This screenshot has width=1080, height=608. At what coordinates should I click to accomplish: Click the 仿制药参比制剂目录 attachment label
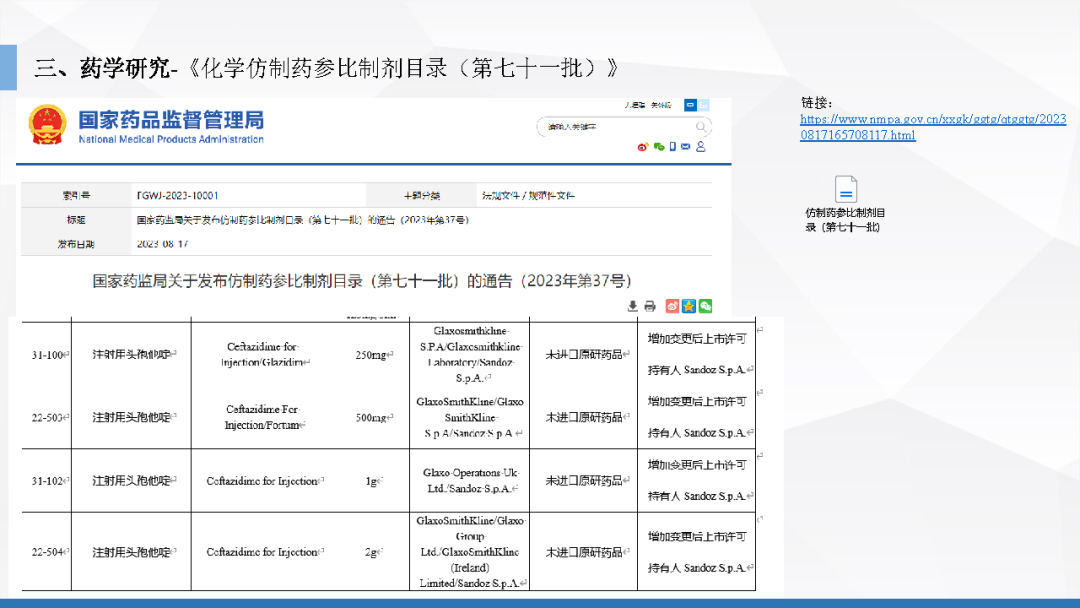click(x=845, y=220)
